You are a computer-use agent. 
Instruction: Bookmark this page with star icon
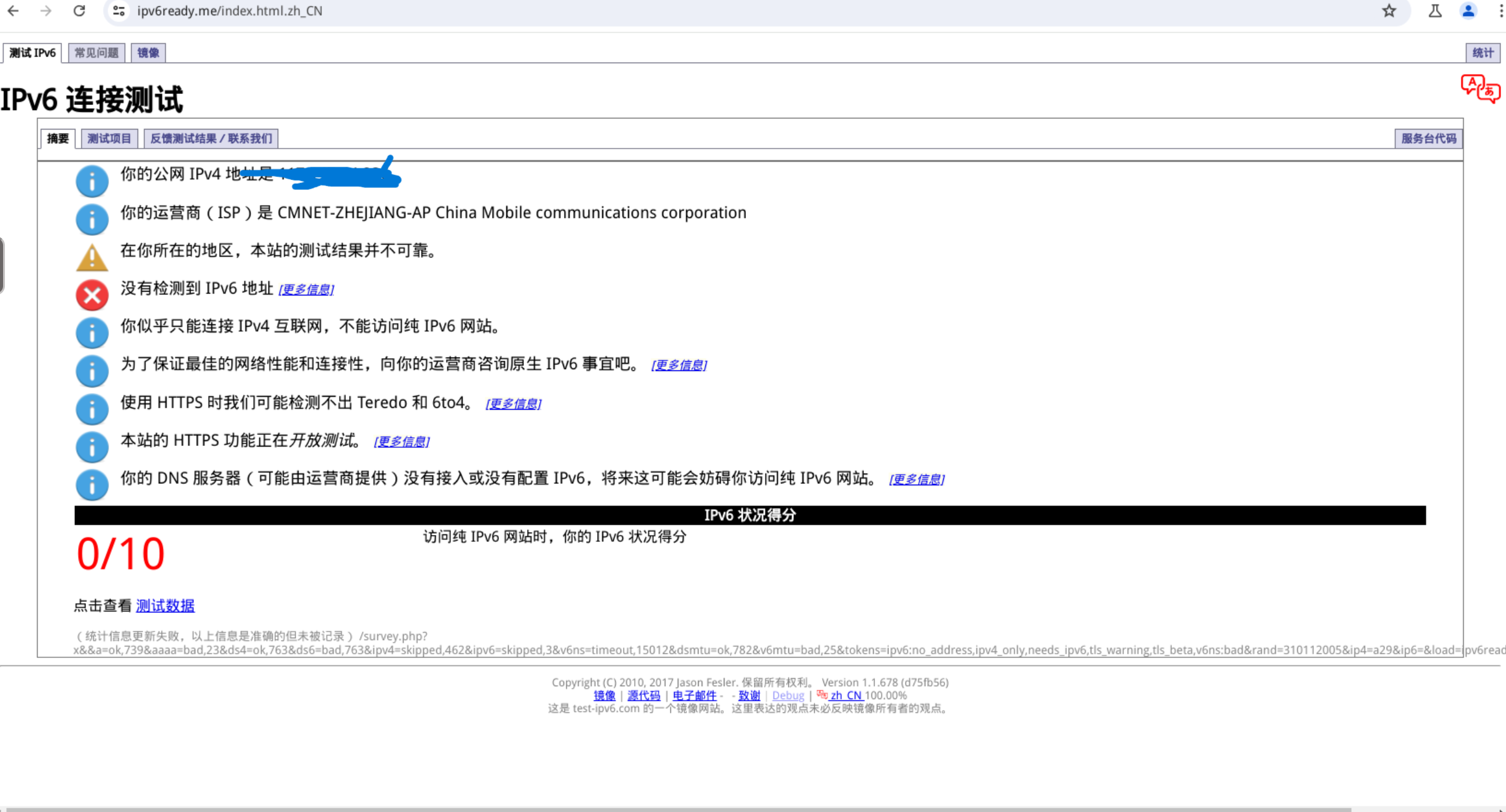(x=1389, y=11)
